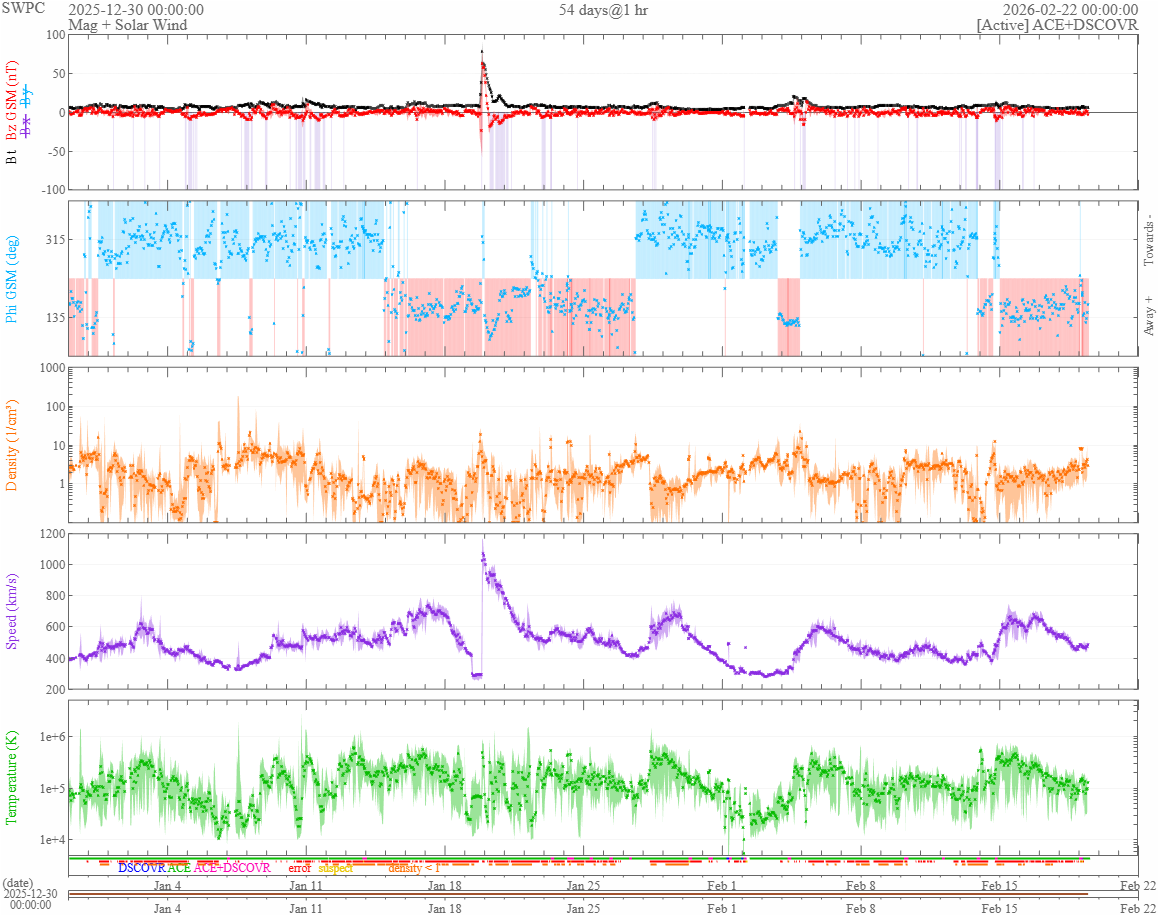Click the 'density < 1' legend entry
Viewport: 1158px width, 915px height.
(414, 868)
